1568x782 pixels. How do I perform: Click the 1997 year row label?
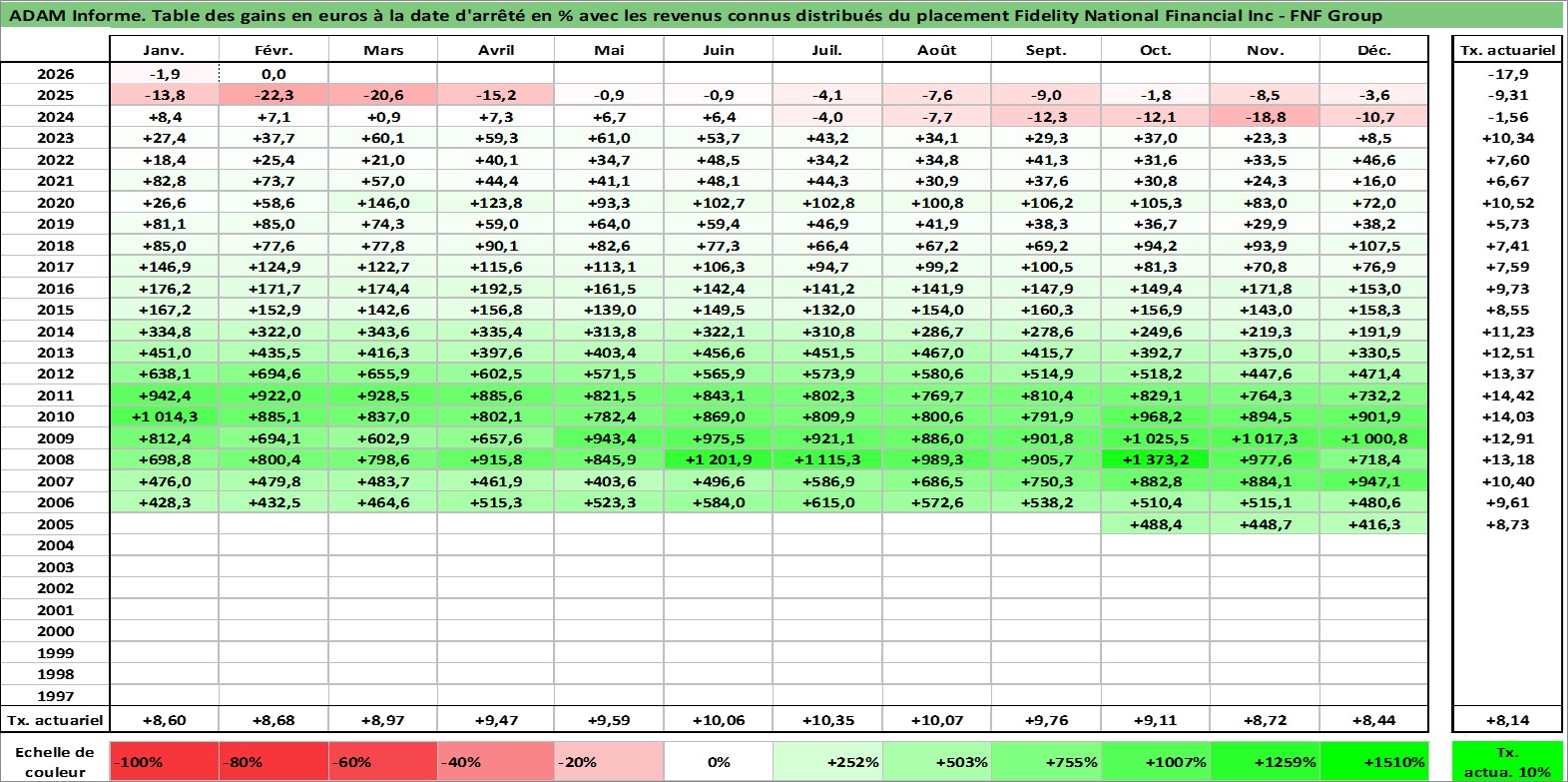click(56, 696)
